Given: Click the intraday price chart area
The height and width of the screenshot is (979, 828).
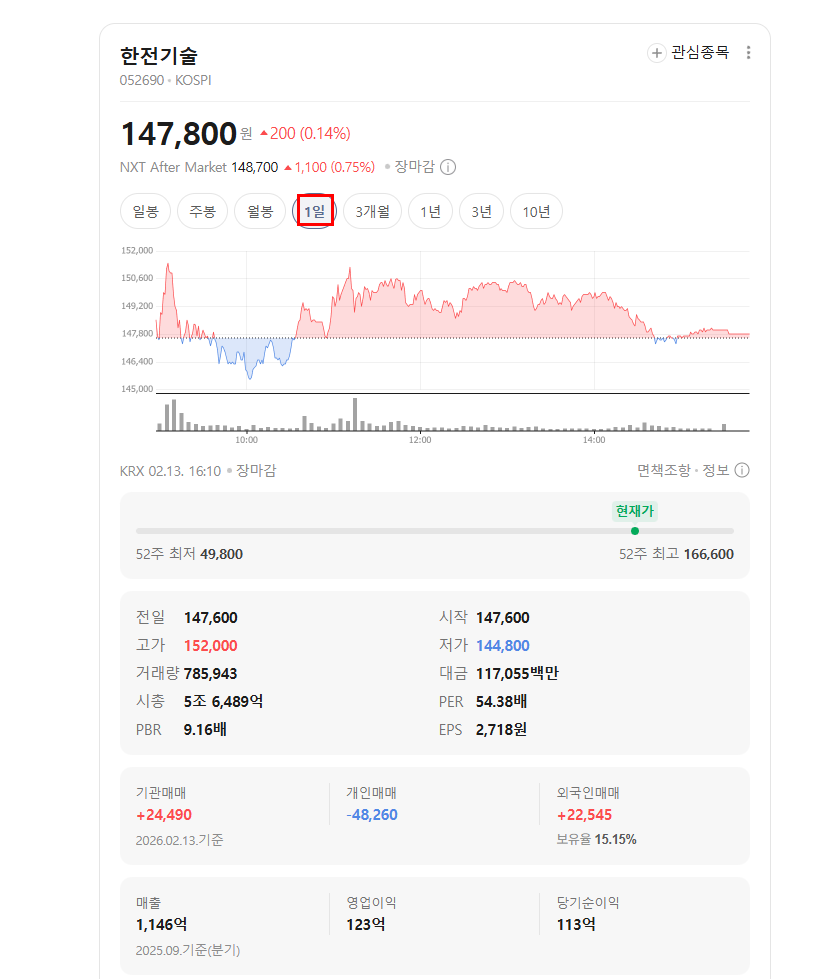Looking at the screenshot, I should (x=453, y=320).
